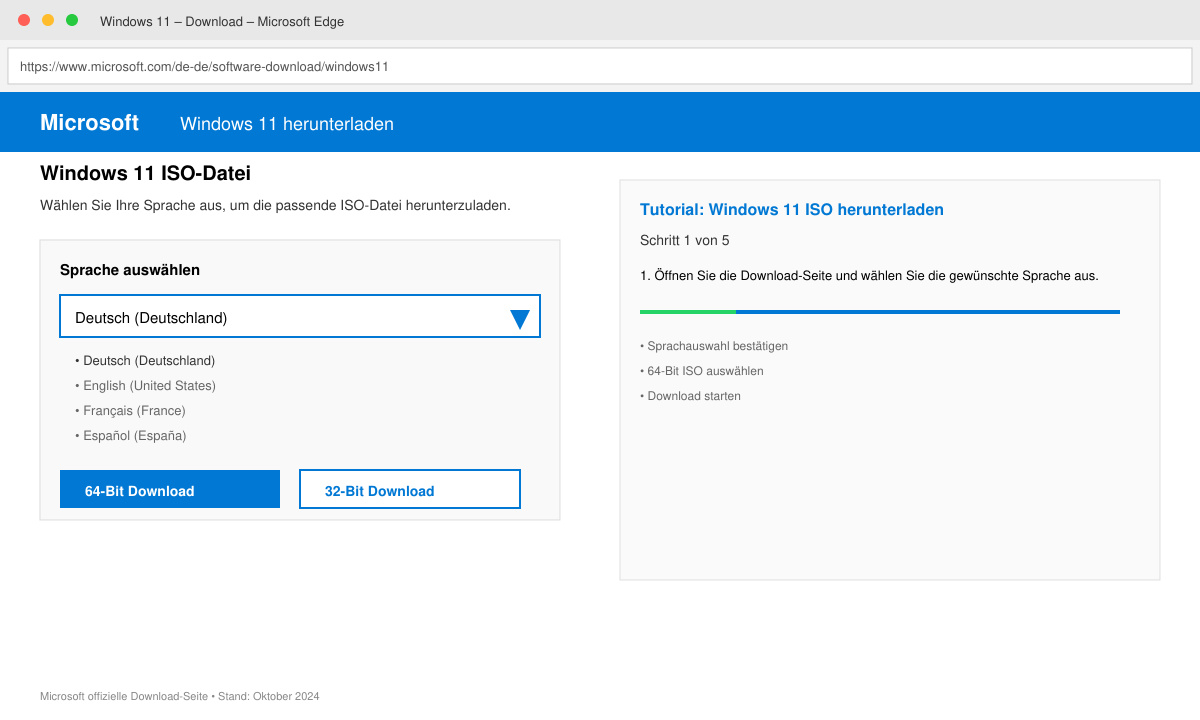This screenshot has height=720, width=1200.
Task: Maximize the window with green button
Action: click(72, 20)
